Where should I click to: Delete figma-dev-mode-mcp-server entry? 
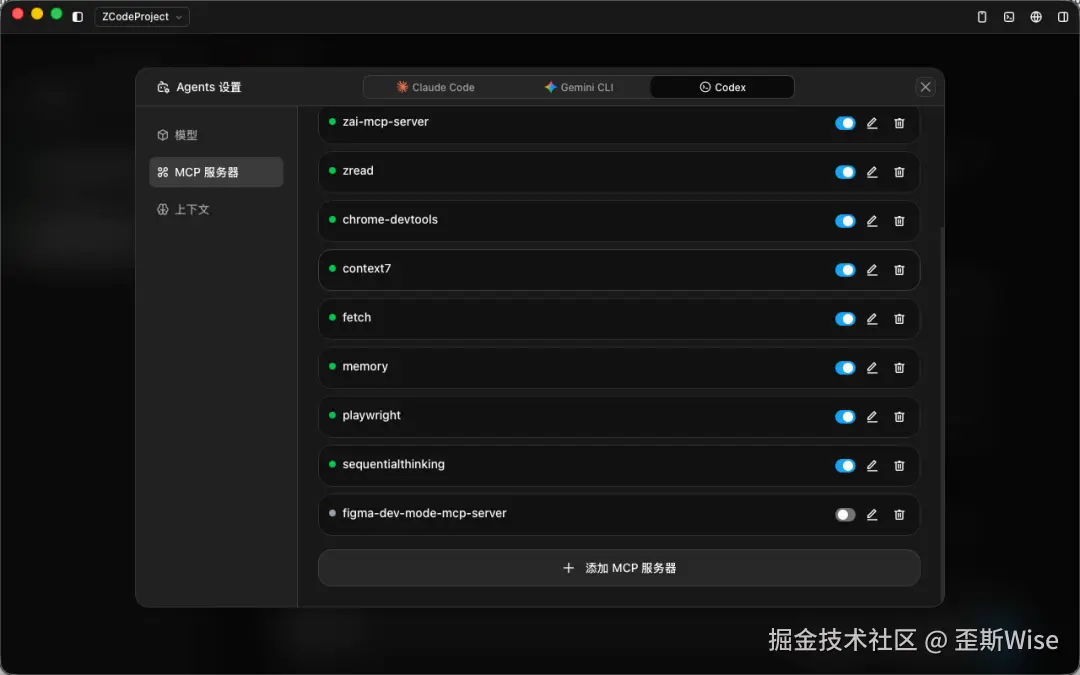pyautogui.click(x=899, y=515)
